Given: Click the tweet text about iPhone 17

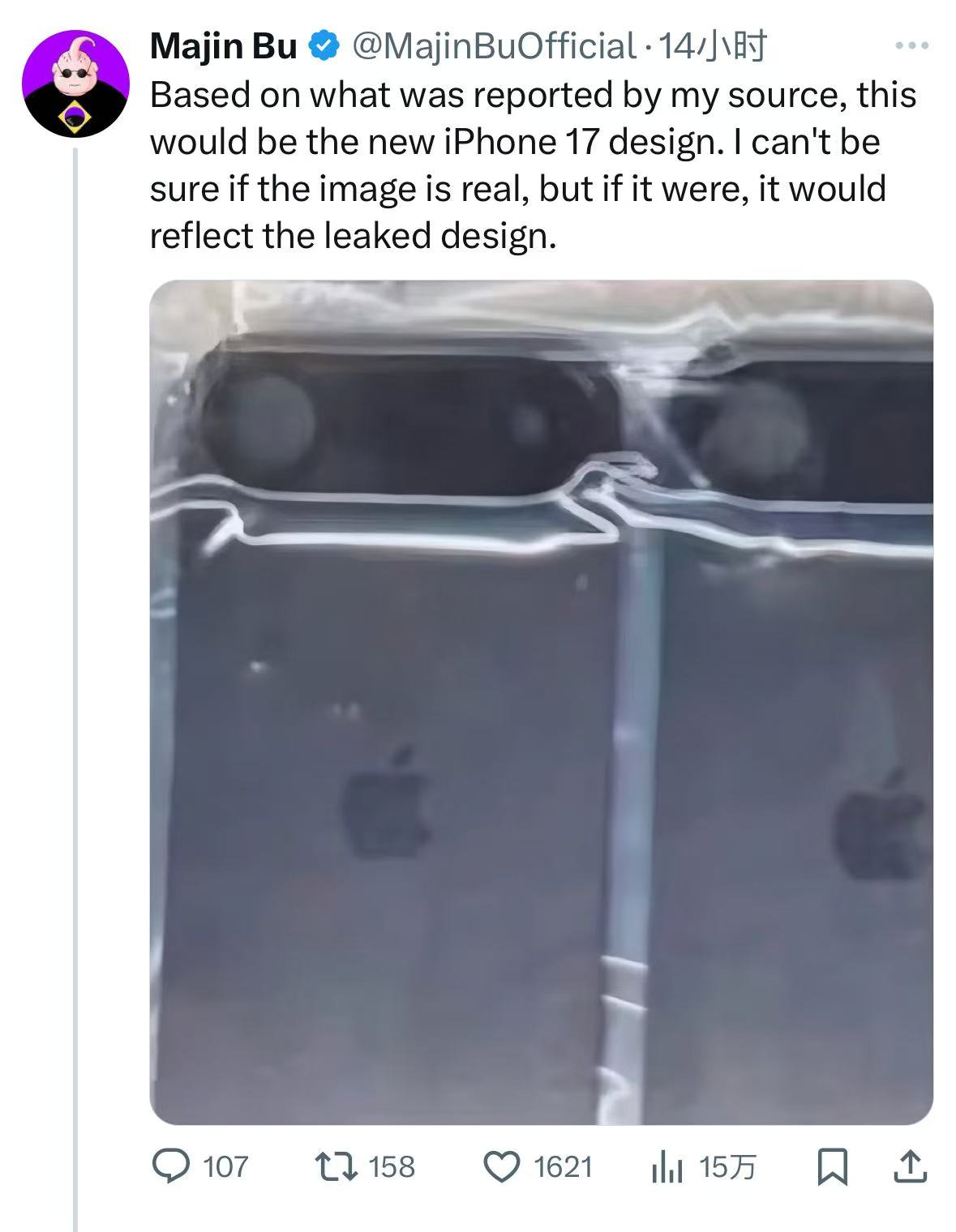Looking at the screenshot, I should (x=534, y=165).
